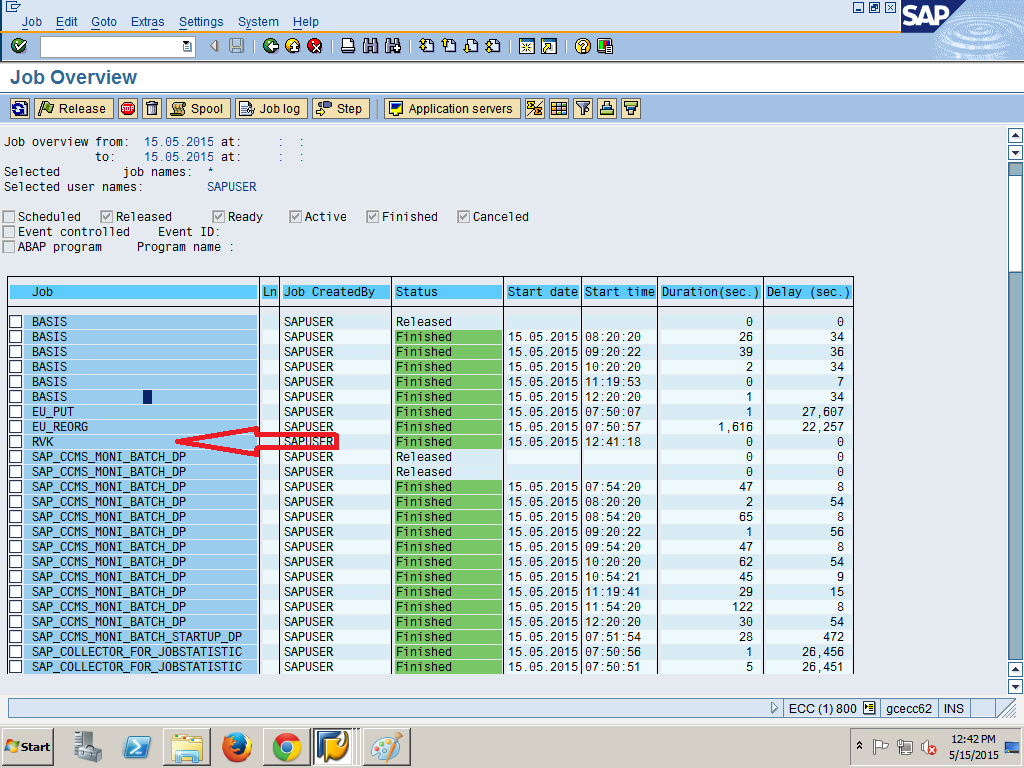The height and width of the screenshot is (768, 1024).
Task: Go to First Page icon
Action: 426,46
